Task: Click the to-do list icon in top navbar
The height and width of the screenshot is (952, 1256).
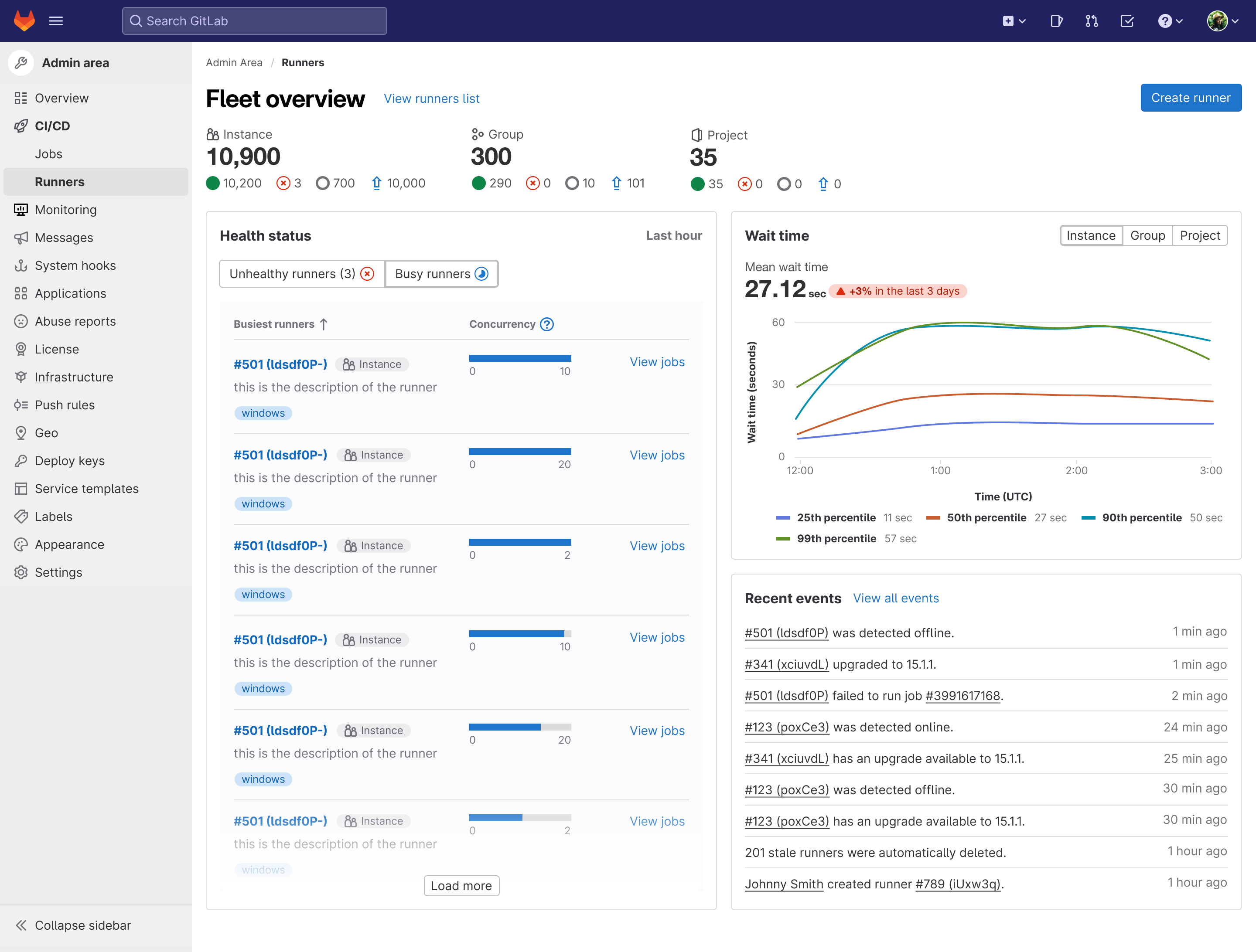Action: click(x=1127, y=21)
